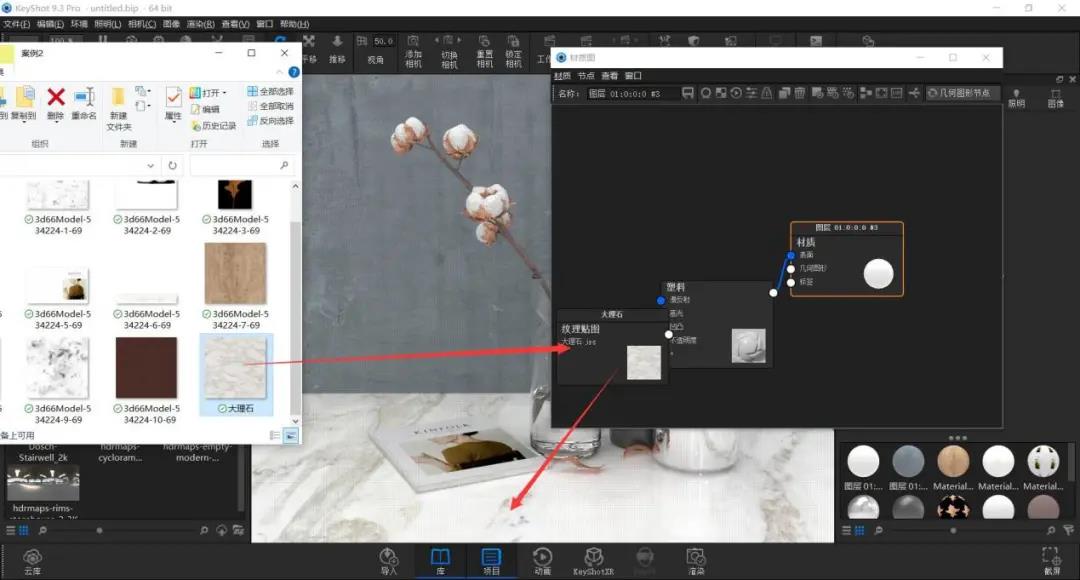Click 全部取消 select none in Explorer
This screenshot has width=1080, height=580.
270,106
